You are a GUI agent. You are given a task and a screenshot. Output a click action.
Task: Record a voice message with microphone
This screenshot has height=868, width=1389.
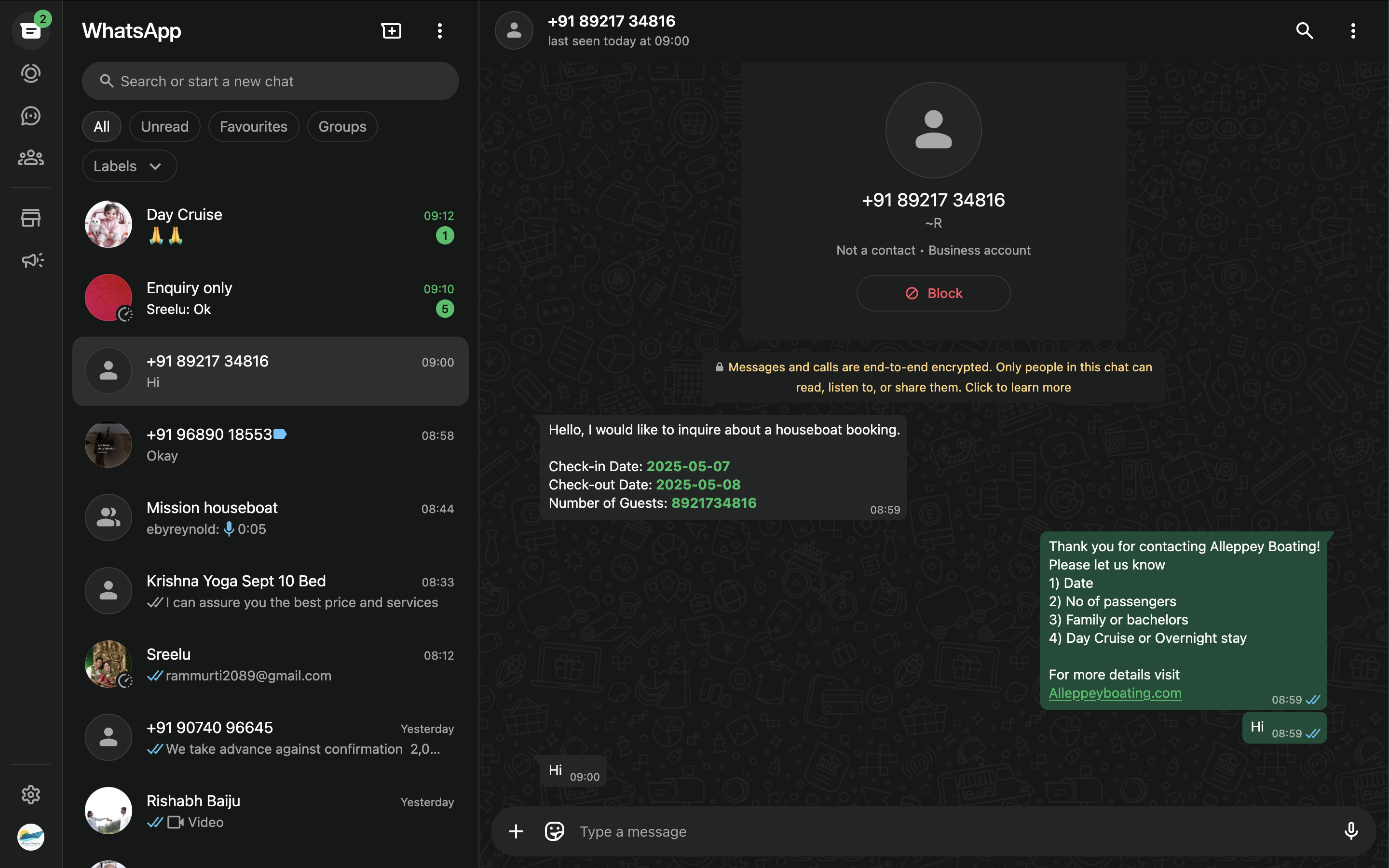click(x=1351, y=831)
